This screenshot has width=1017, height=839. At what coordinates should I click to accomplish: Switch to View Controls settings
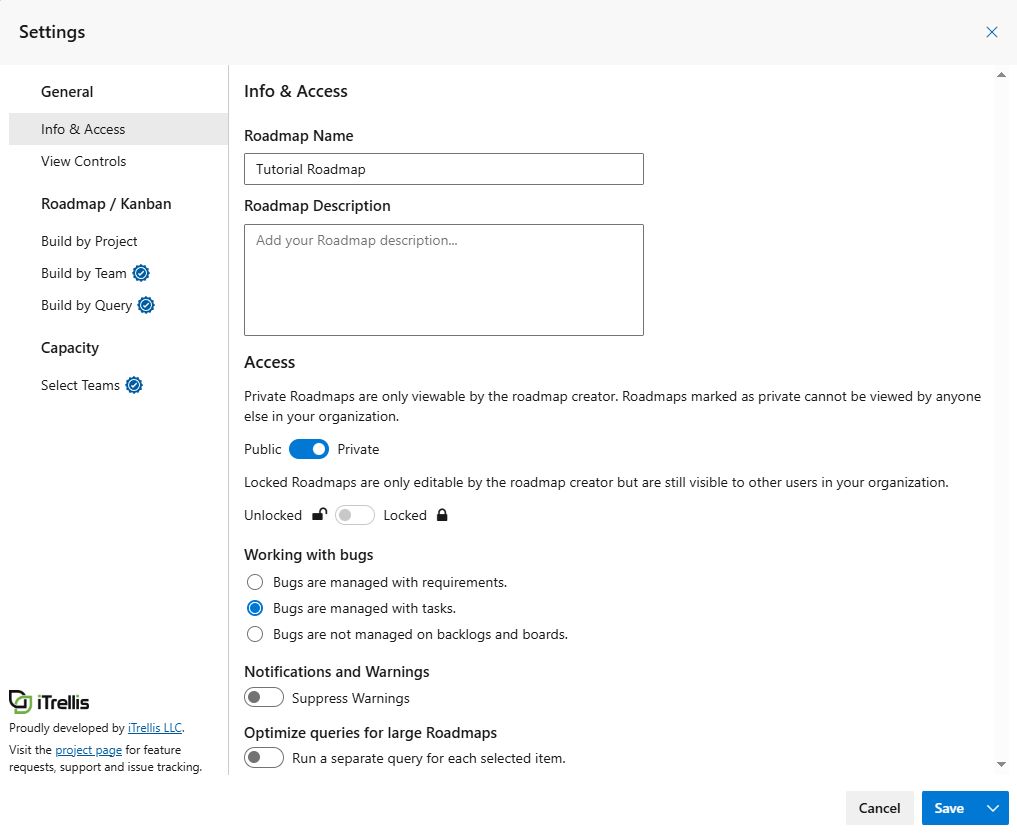[83, 161]
